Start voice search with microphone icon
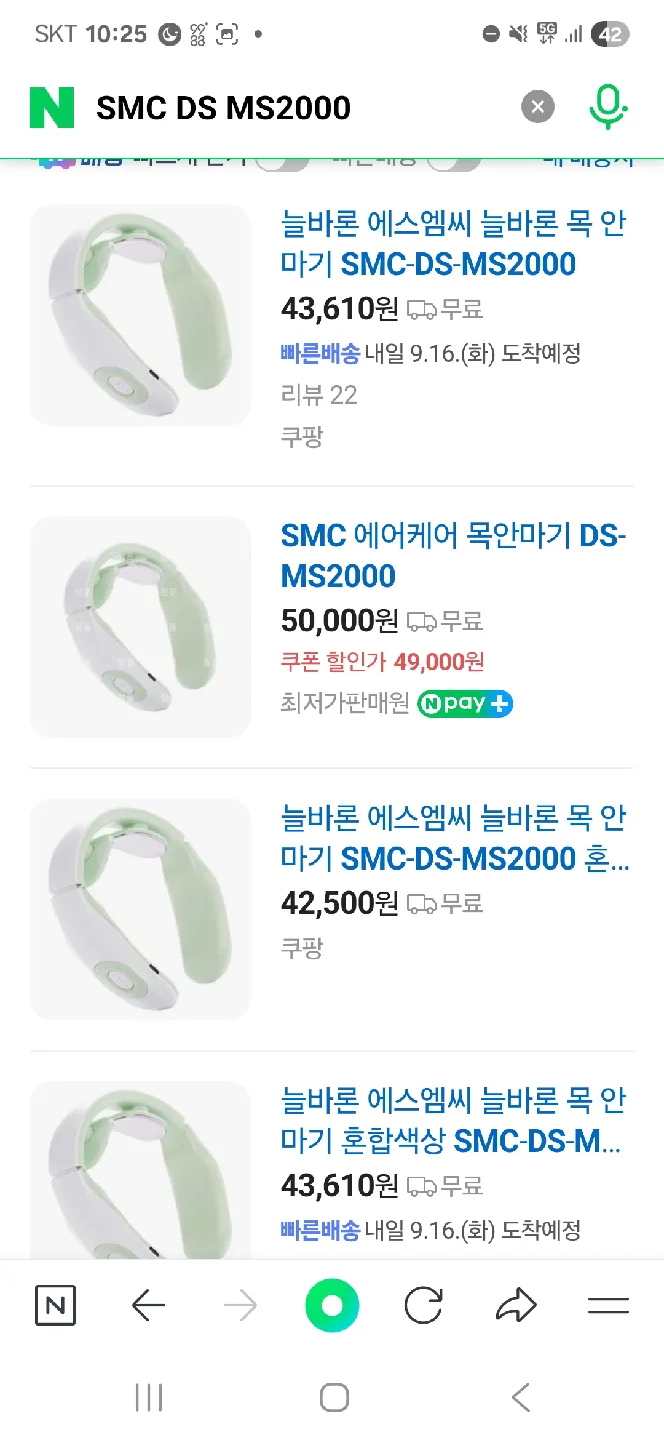The image size is (664, 1440). (607, 107)
